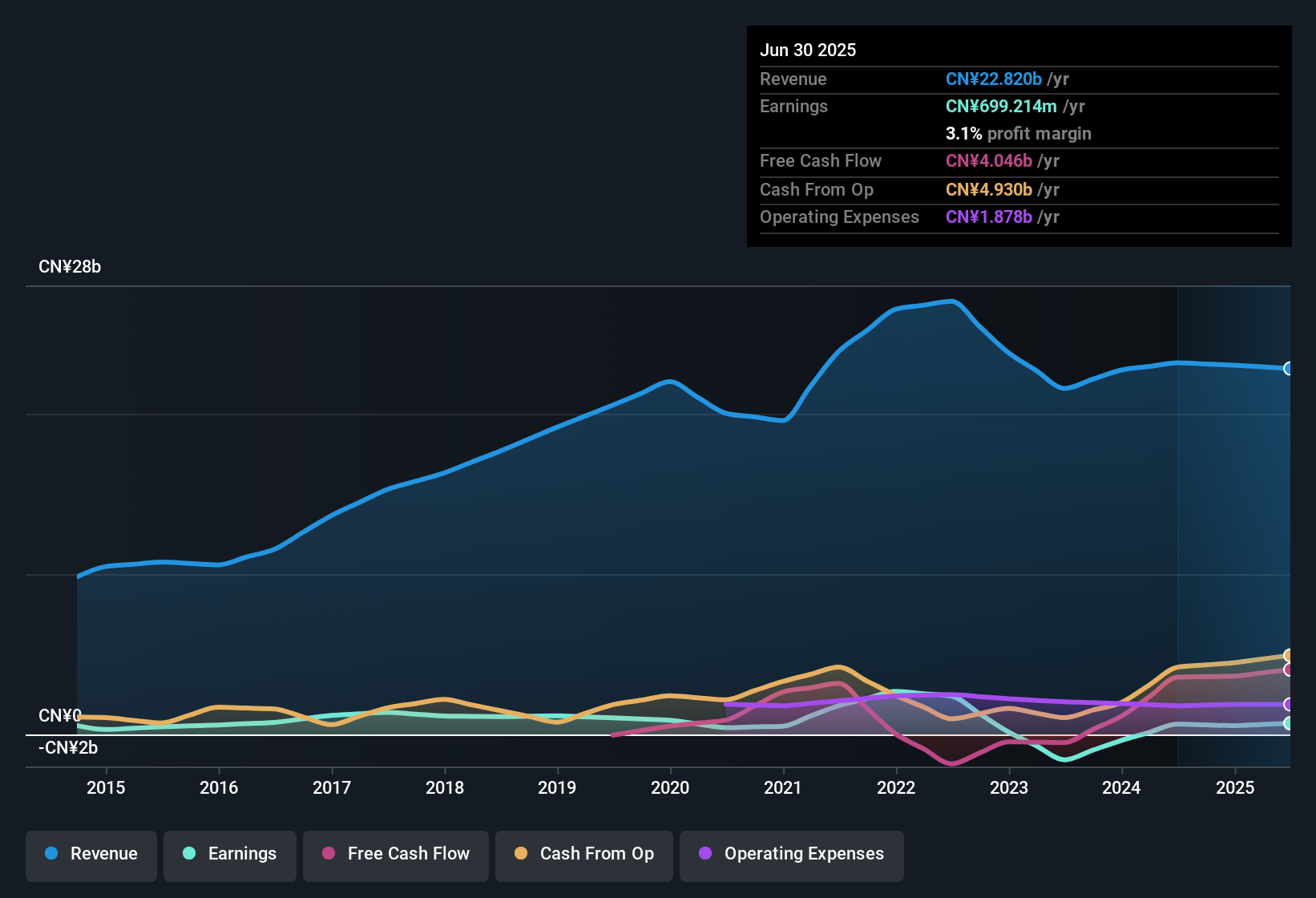The height and width of the screenshot is (898, 1316).
Task: Click the pink Free Cash Flow legend dot
Action: [x=329, y=854]
